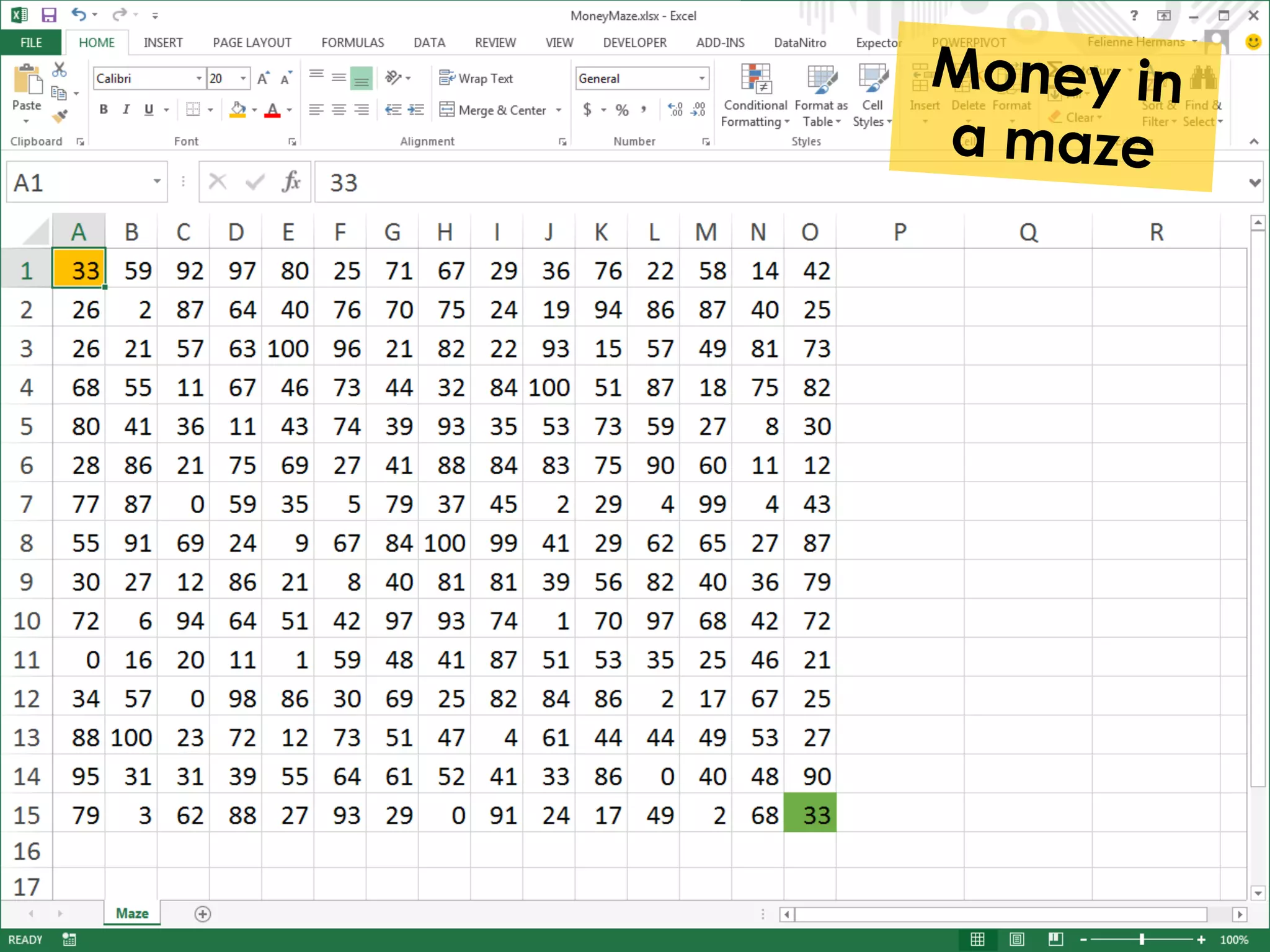Click Decrease Decimal icon
This screenshot has height=952, width=1270.
(698, 110)
